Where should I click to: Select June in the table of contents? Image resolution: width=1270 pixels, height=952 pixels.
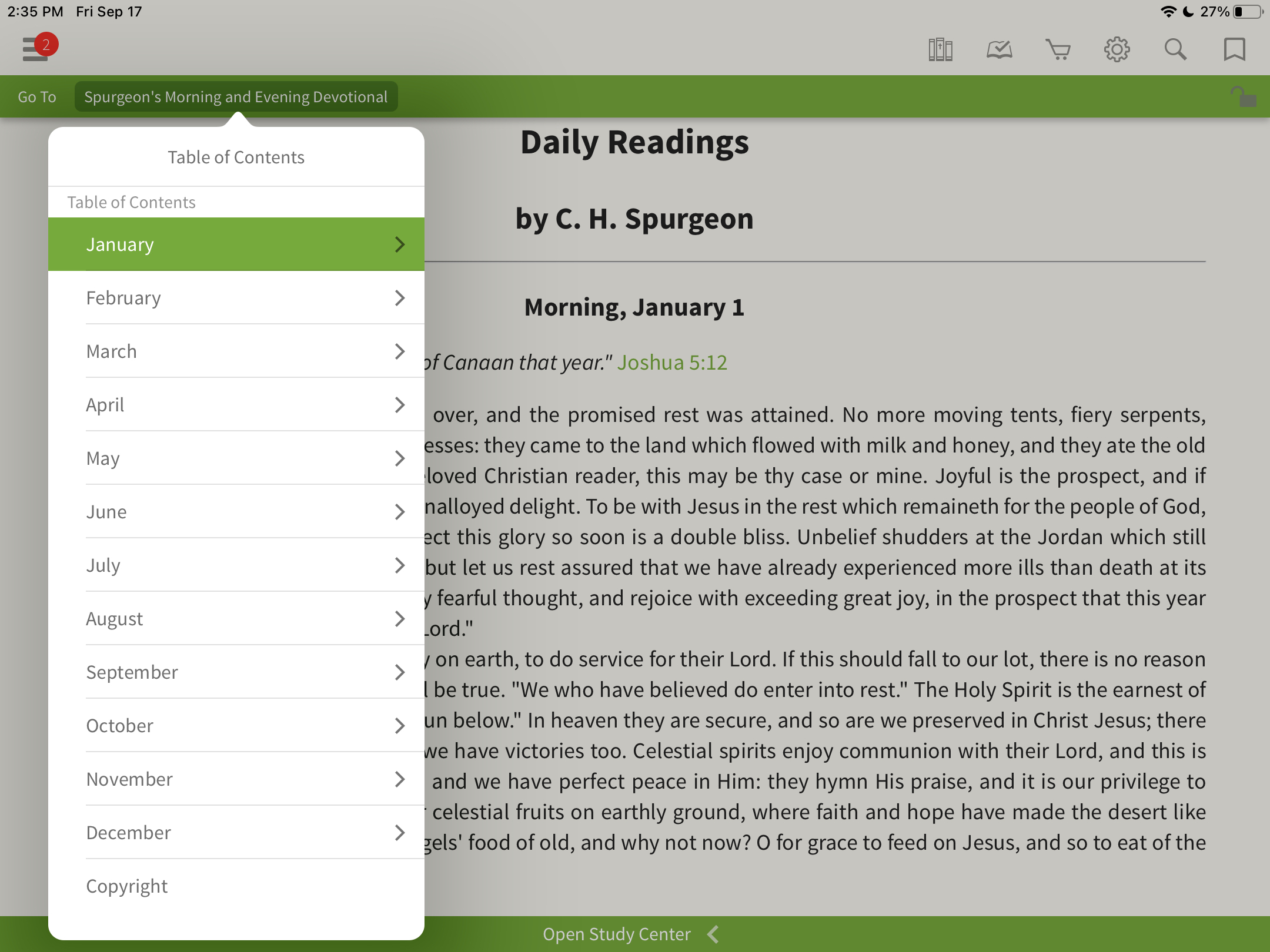[236, 512]
